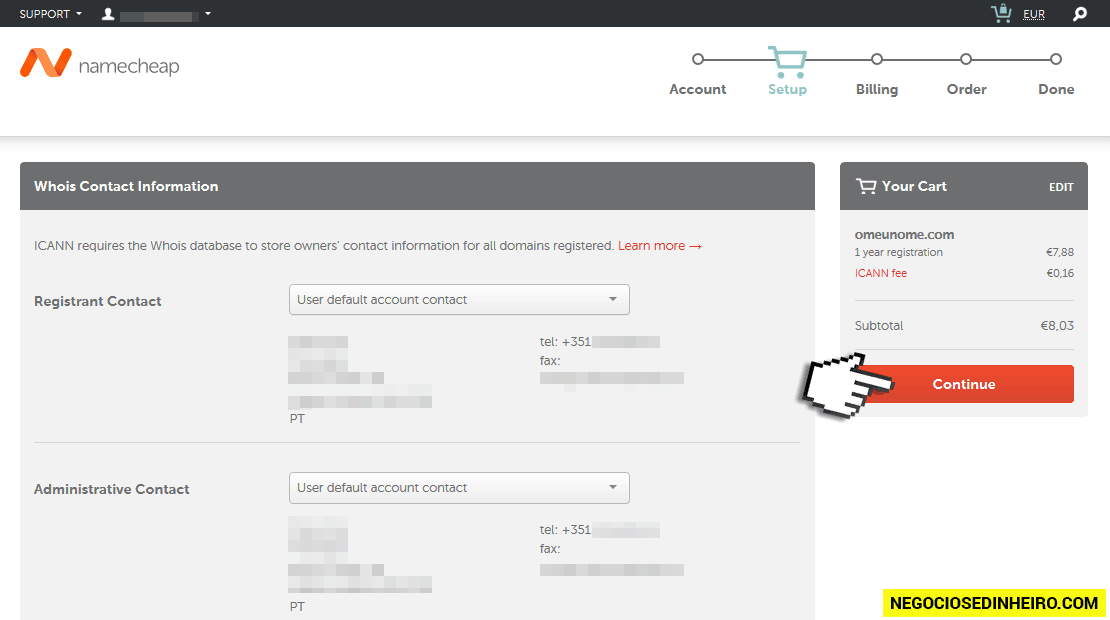Screen dimensions: 1110x620
Task: Click the 1 year registration text
Action: click(898, 252)
